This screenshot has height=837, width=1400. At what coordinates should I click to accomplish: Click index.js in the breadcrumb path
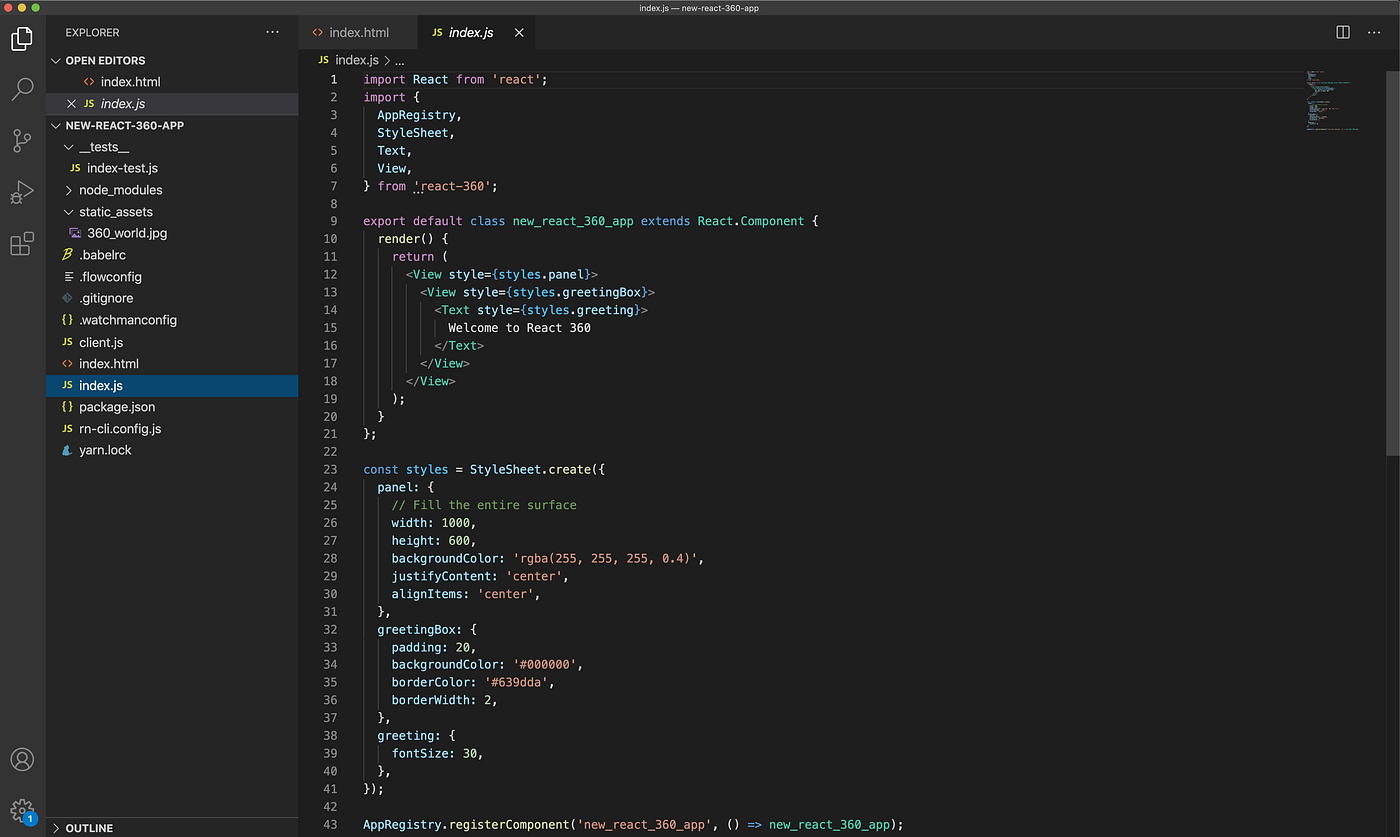(356, 60)
